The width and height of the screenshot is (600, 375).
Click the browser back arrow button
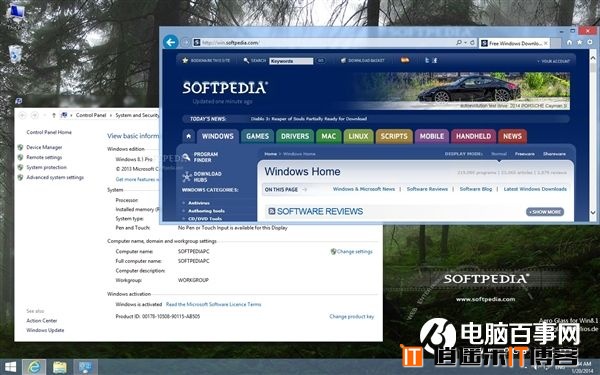click(x=171, y=42)
